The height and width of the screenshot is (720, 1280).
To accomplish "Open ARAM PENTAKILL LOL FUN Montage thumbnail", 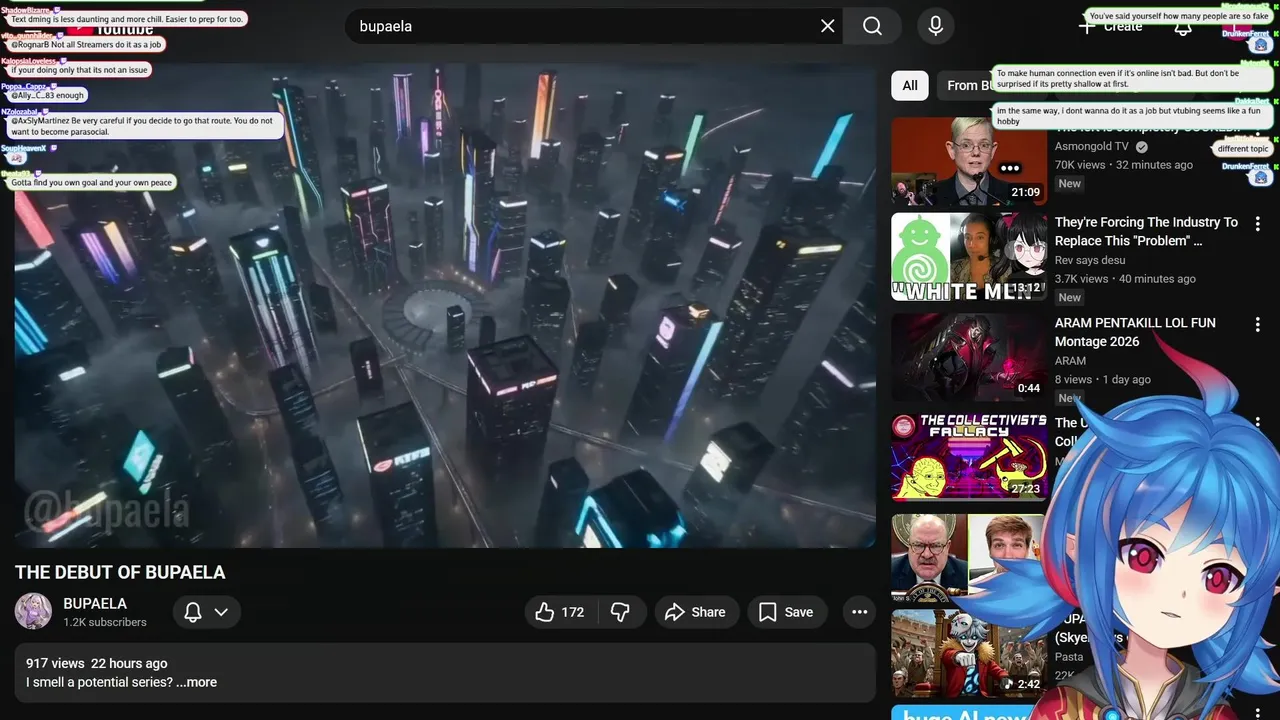I will click(x=969, y=357).
